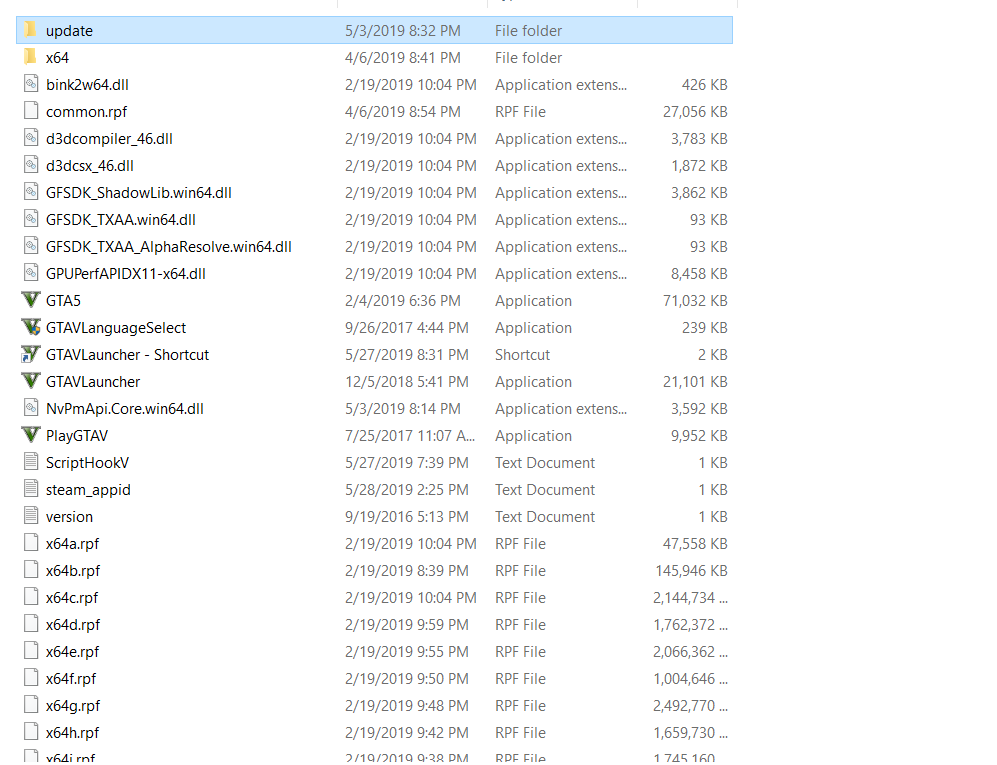Select the size 239 KB
Image resolution: width=997 pixels, height=765 pixels.
click(705, 328)
